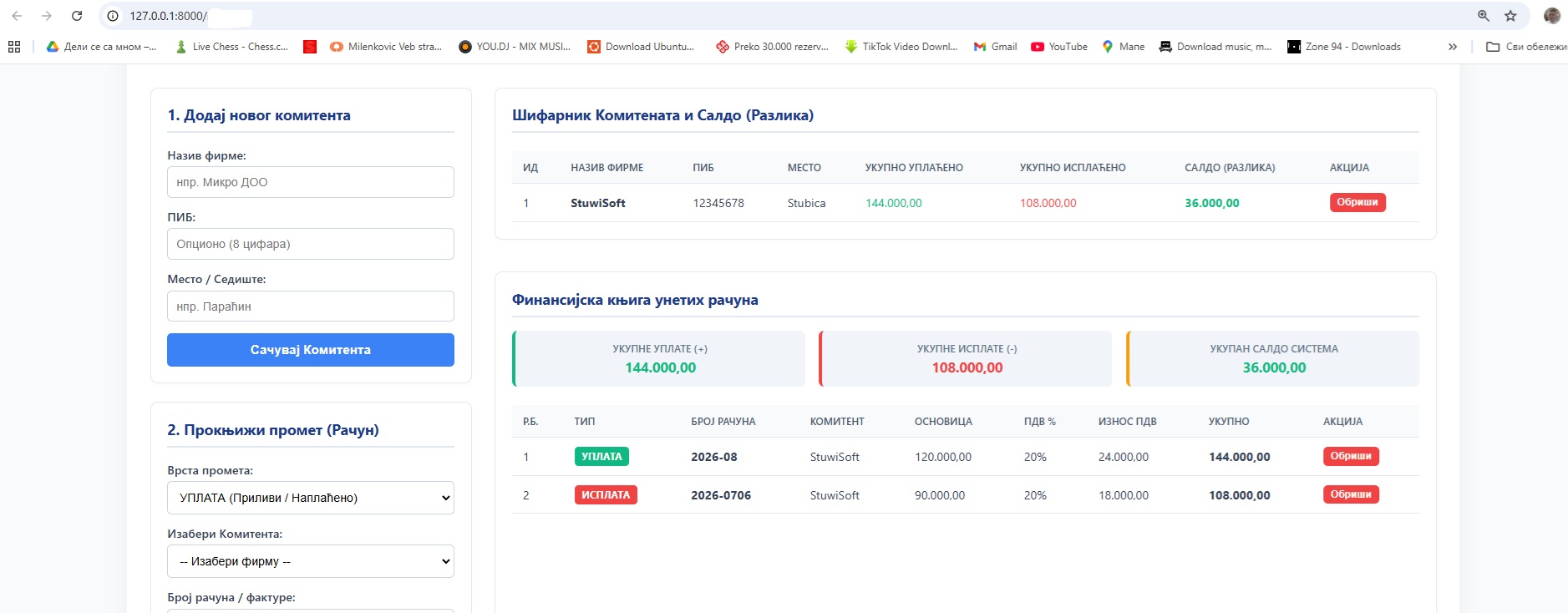Click the 'Stubica' place cell
This screenshot has width=1568, height=613.
point(806,203)
